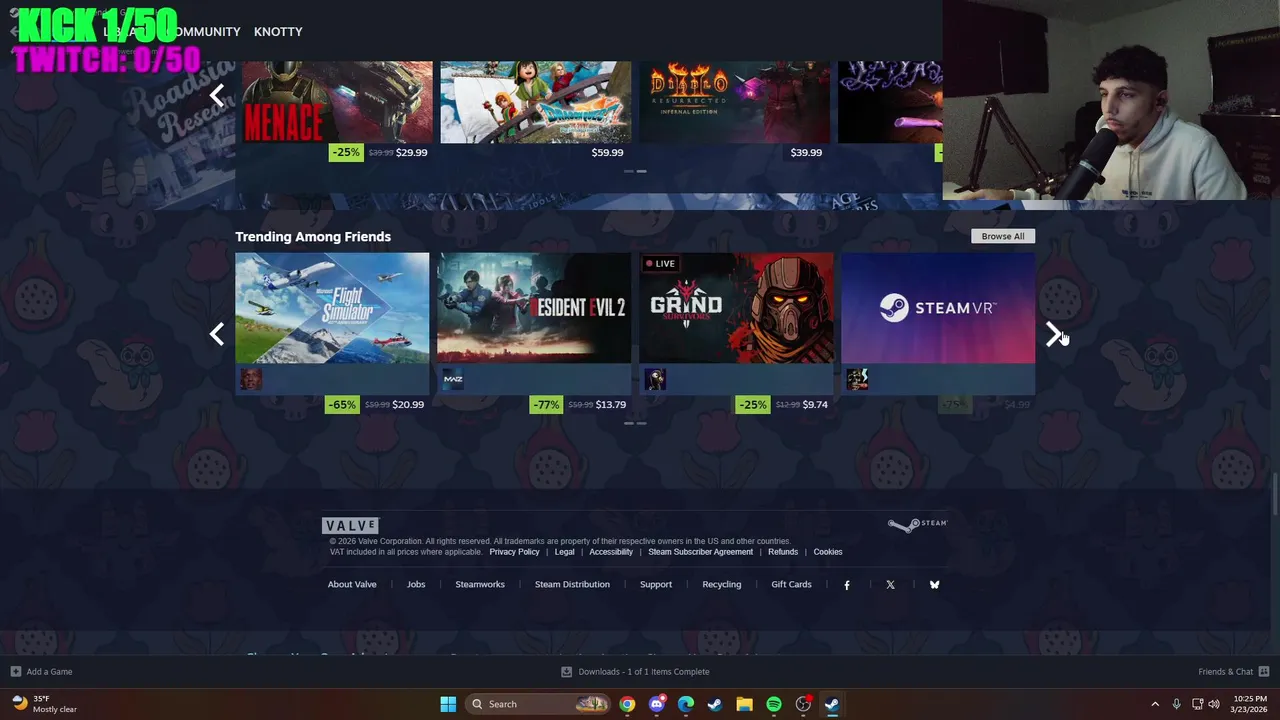Screen dimensions: 1280x720
Task: Click the Valve logo in footer
Action: click(x=350, y=525)
